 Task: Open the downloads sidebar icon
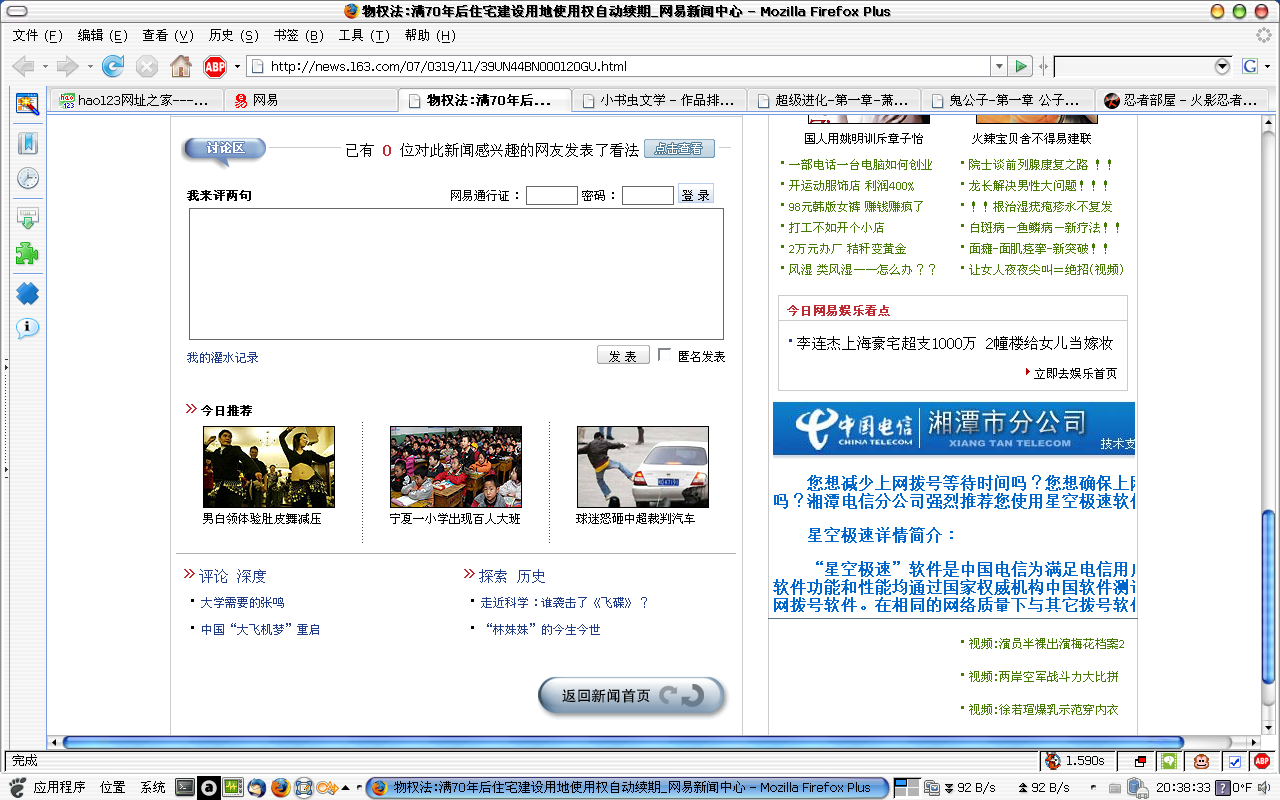pos(28,218)
